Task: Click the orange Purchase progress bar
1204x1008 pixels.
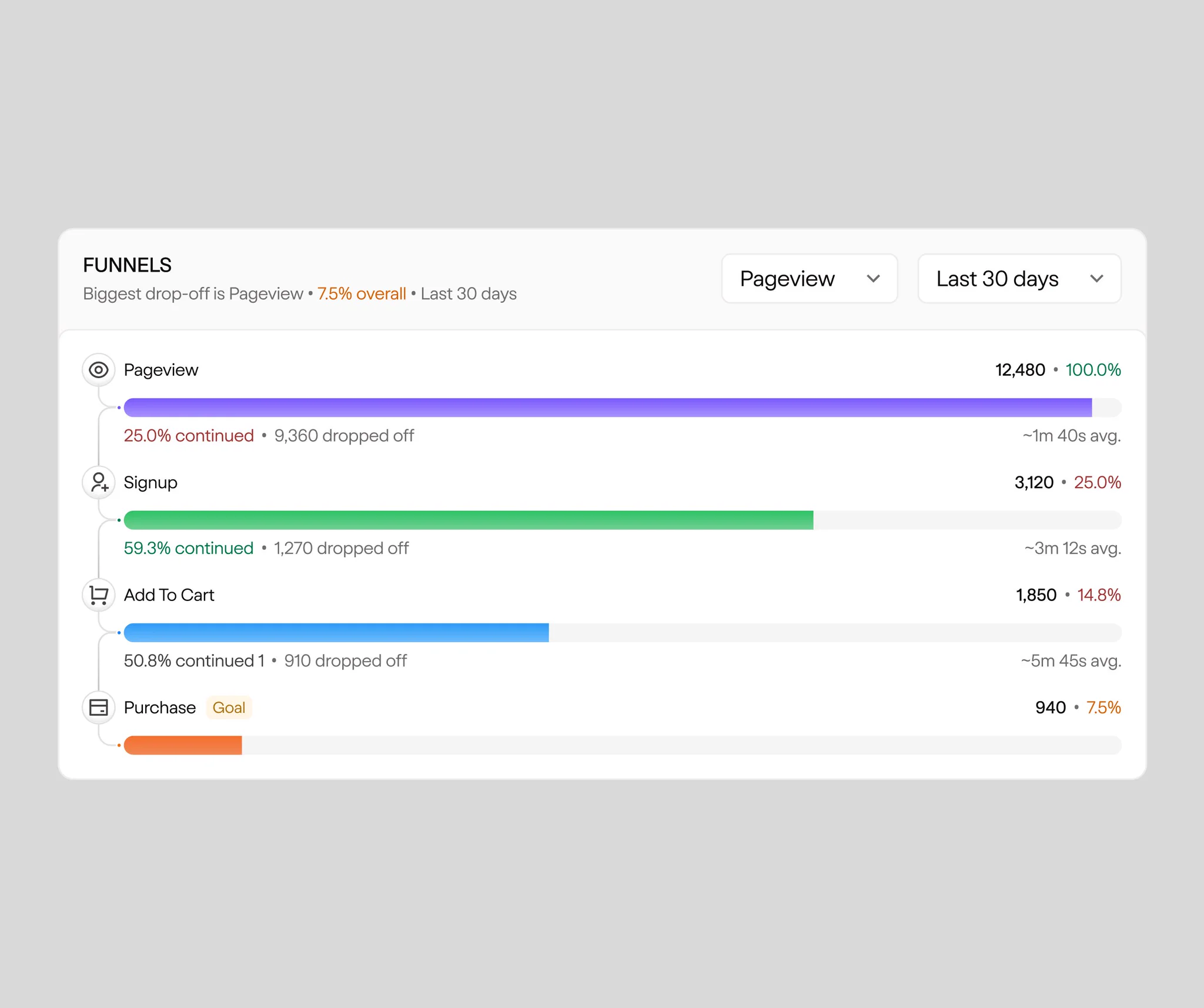Action: 183,745
